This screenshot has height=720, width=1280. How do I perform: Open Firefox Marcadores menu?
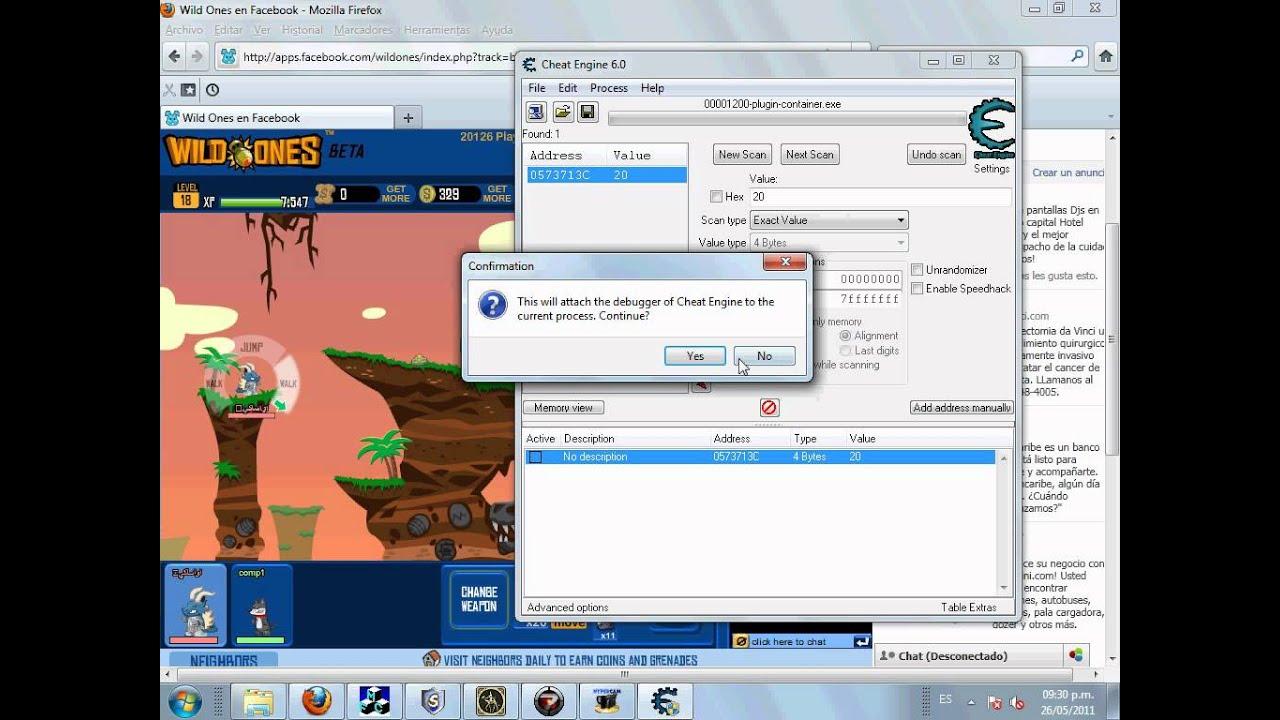pyautogui.click(x=363, y=30)
